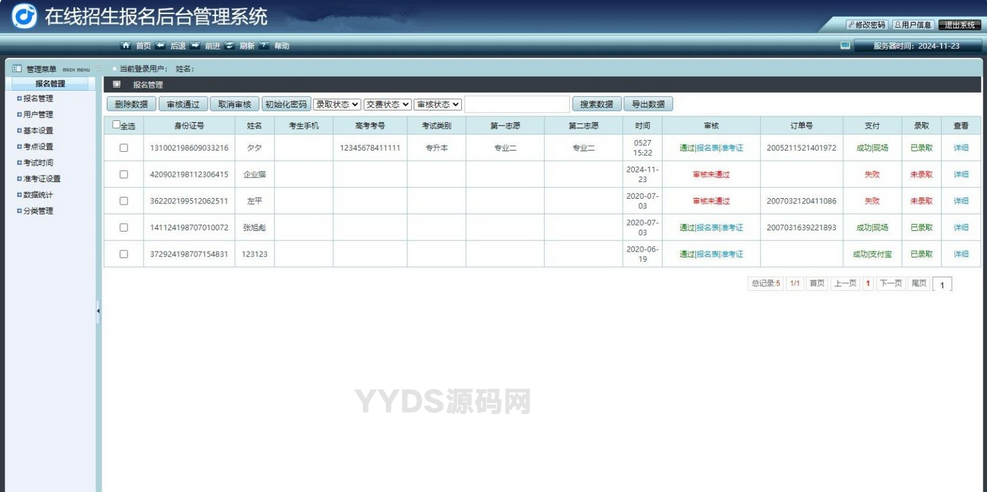Click the system logo in the header

pyautogui.click(x=23, y=16)
